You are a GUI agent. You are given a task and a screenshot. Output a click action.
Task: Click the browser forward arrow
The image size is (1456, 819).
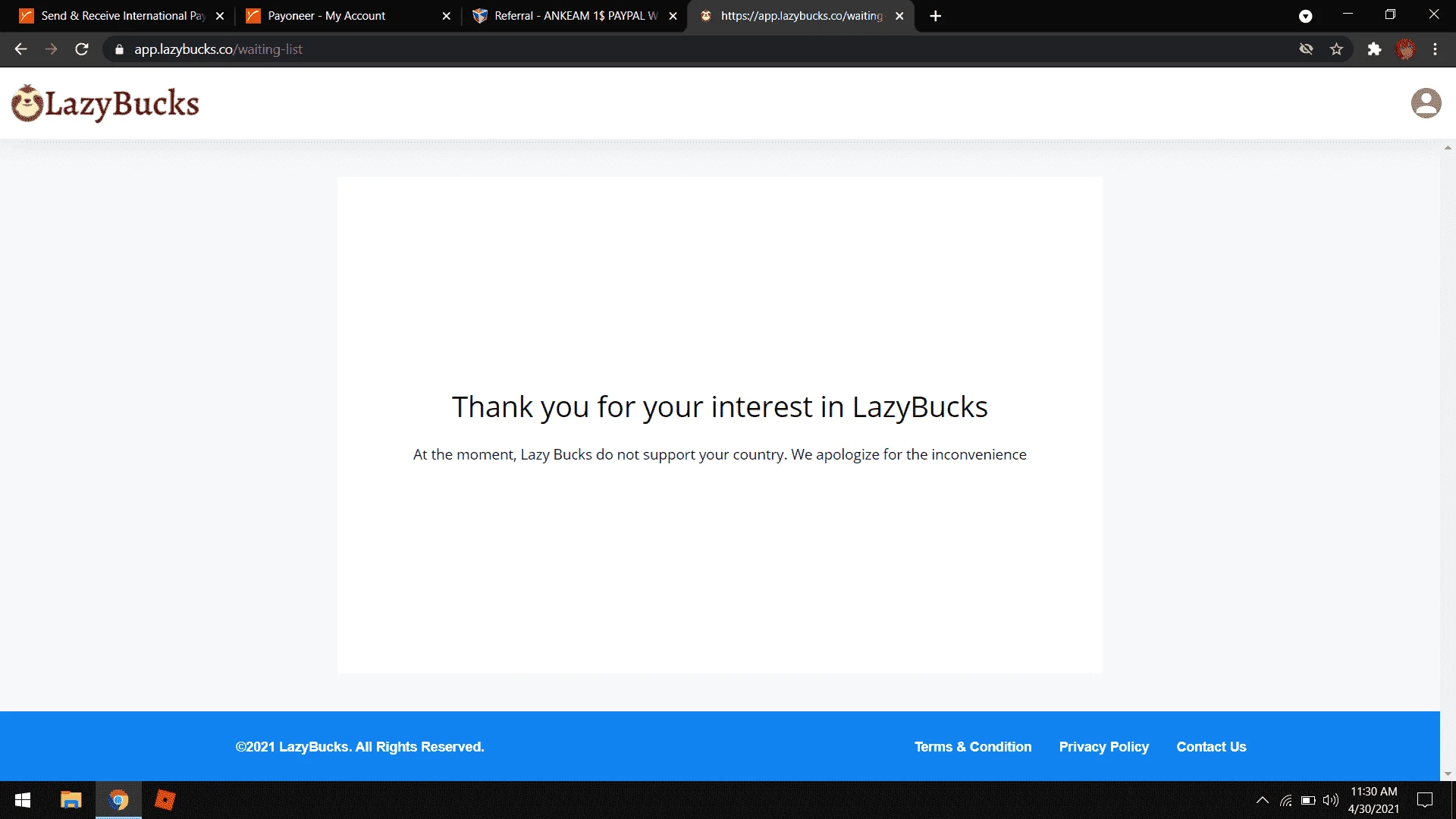coord(51,49)
